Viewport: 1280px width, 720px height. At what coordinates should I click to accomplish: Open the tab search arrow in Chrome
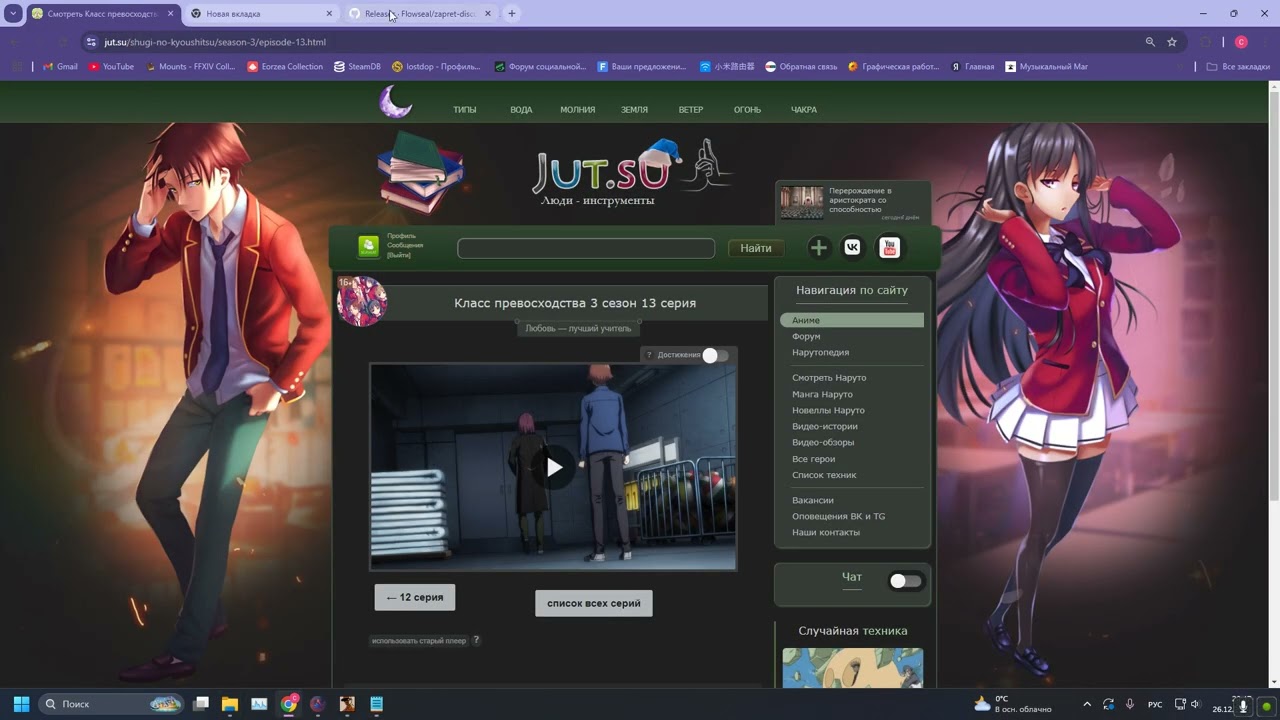tap(13, 14)
